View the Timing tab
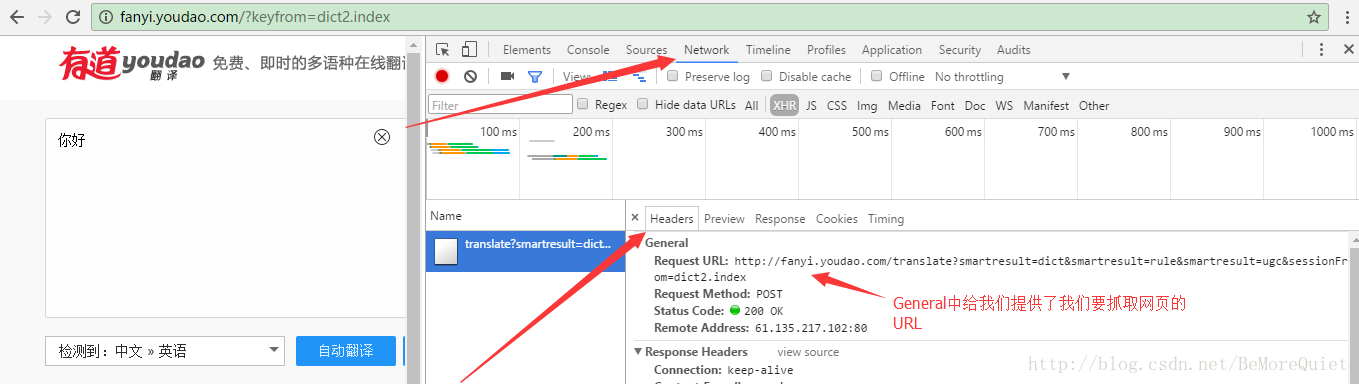The width and height of the screenshot is (1359, 384). [886, 218]
